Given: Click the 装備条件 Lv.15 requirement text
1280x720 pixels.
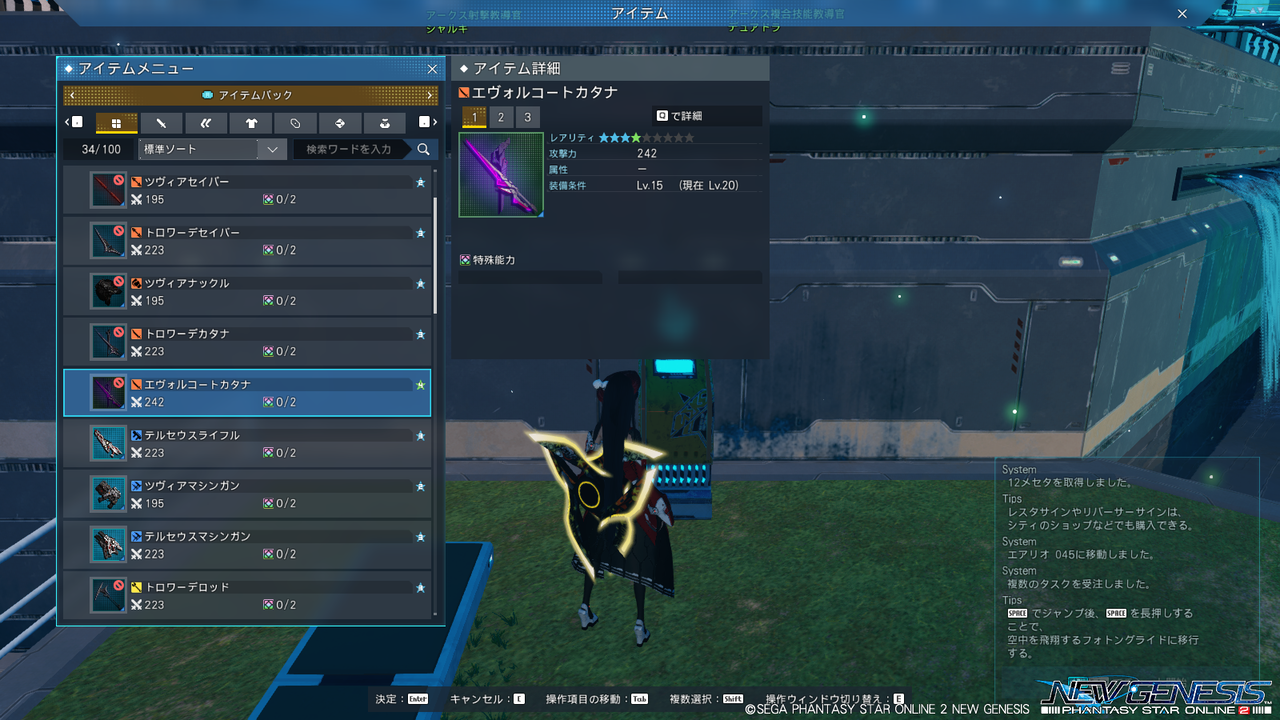Looking at the screenshot, I should point(650,186).
